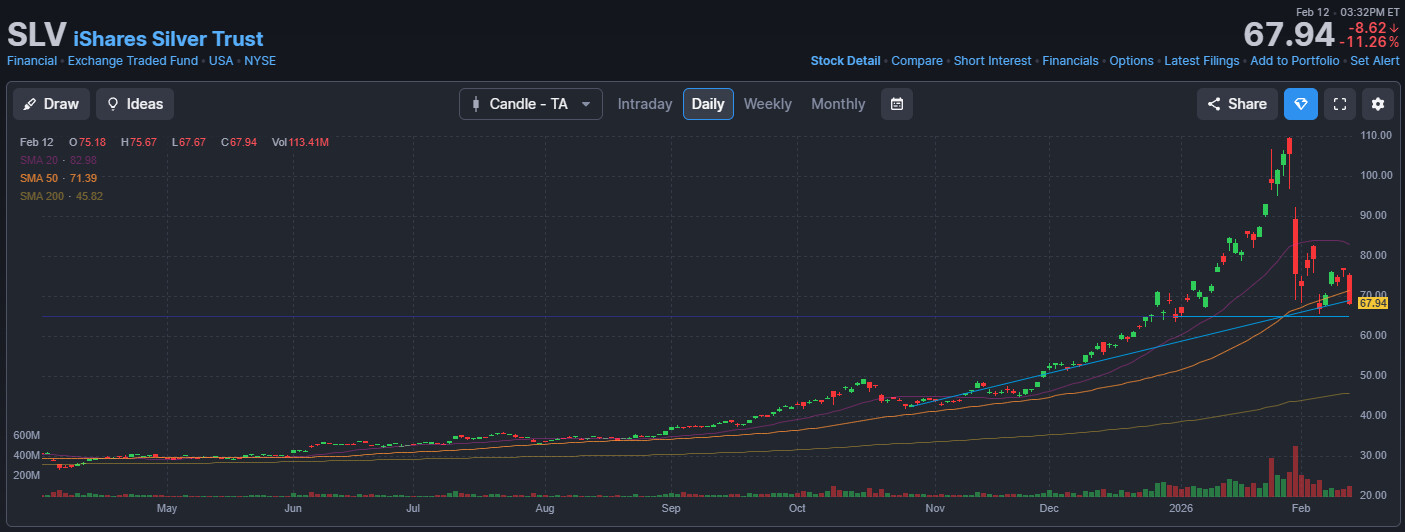
Task: Click the large 67.94 price in header
Action: click(1288, 34)
